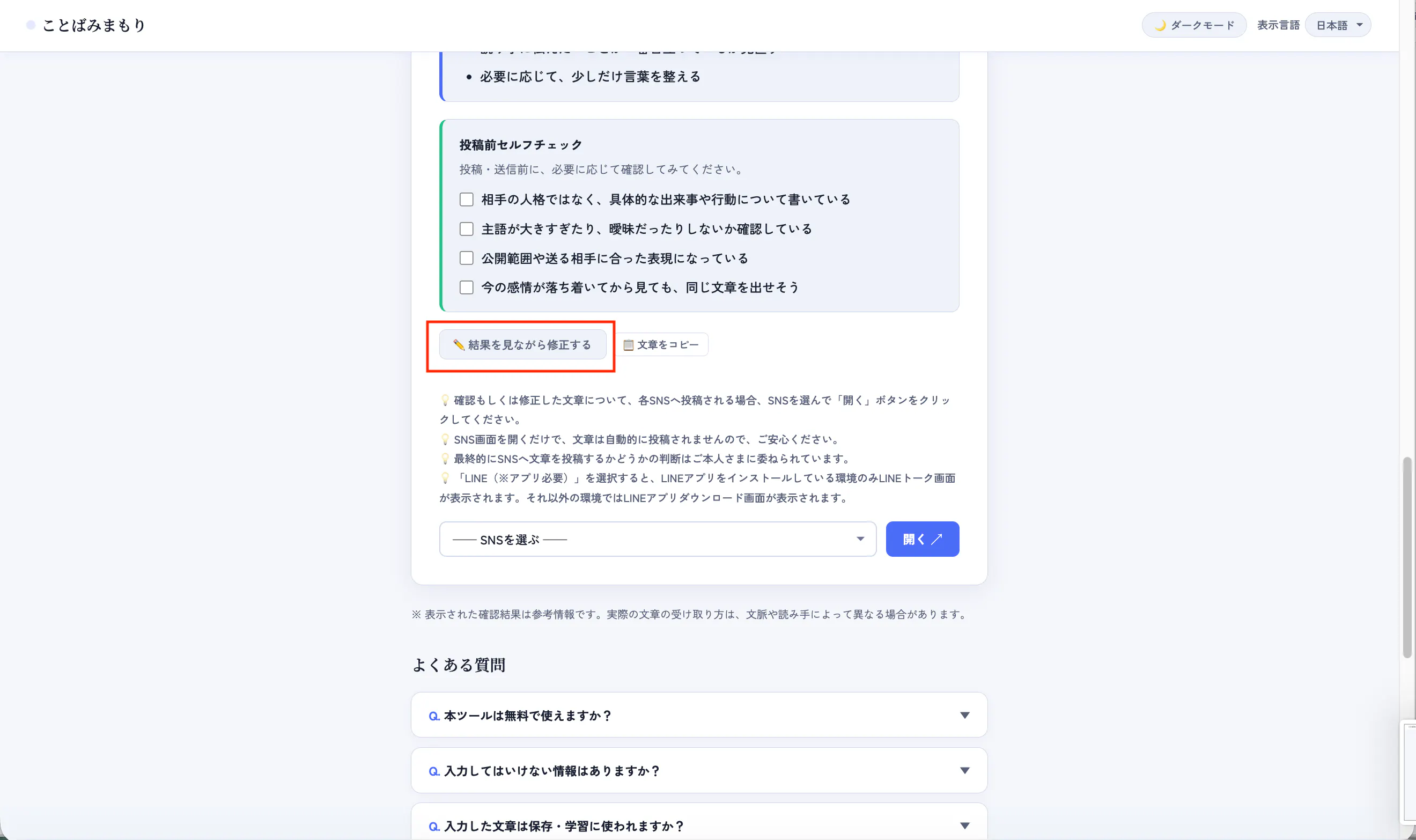Click the tip 最終的にSNSへ文章を投稿するかどうか

[x=646, y=459]
